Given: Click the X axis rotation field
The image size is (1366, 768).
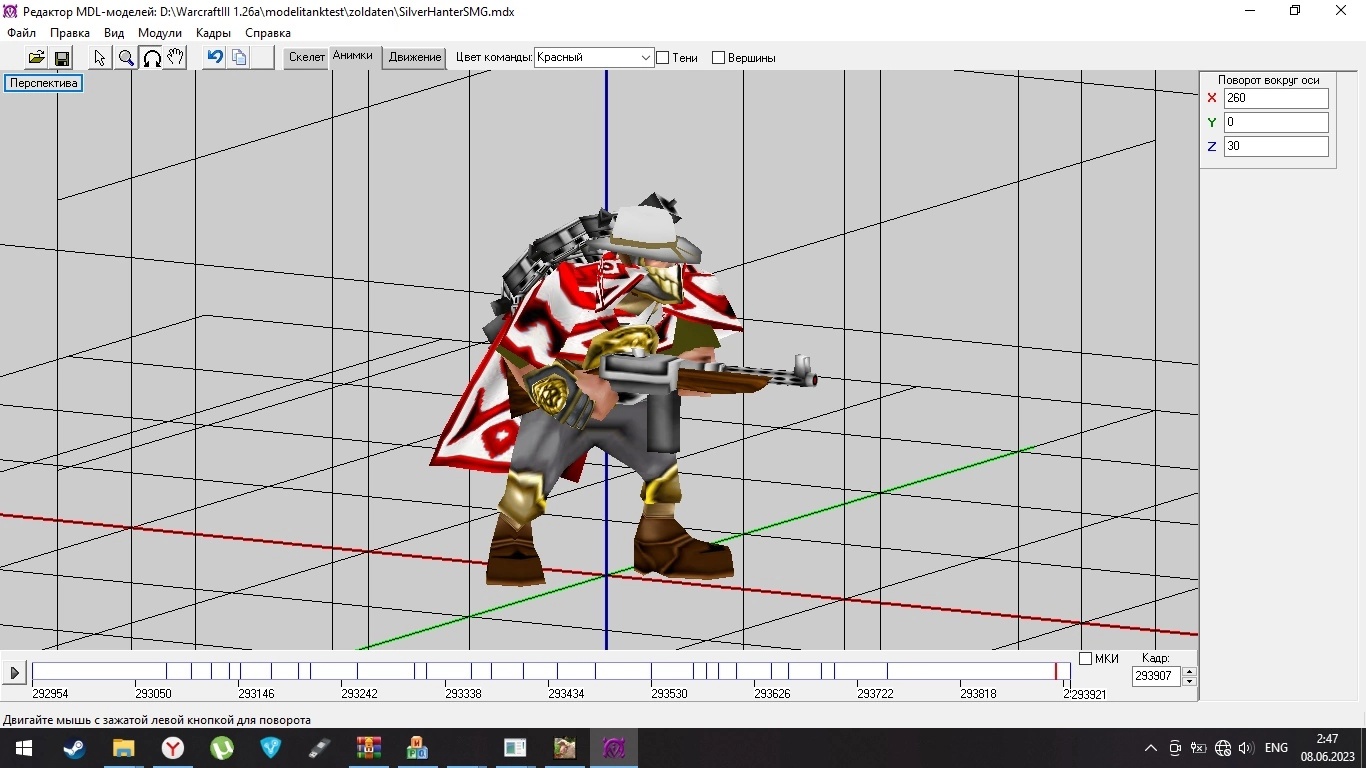Looking at the screenshot, I should coord(1276,98).
